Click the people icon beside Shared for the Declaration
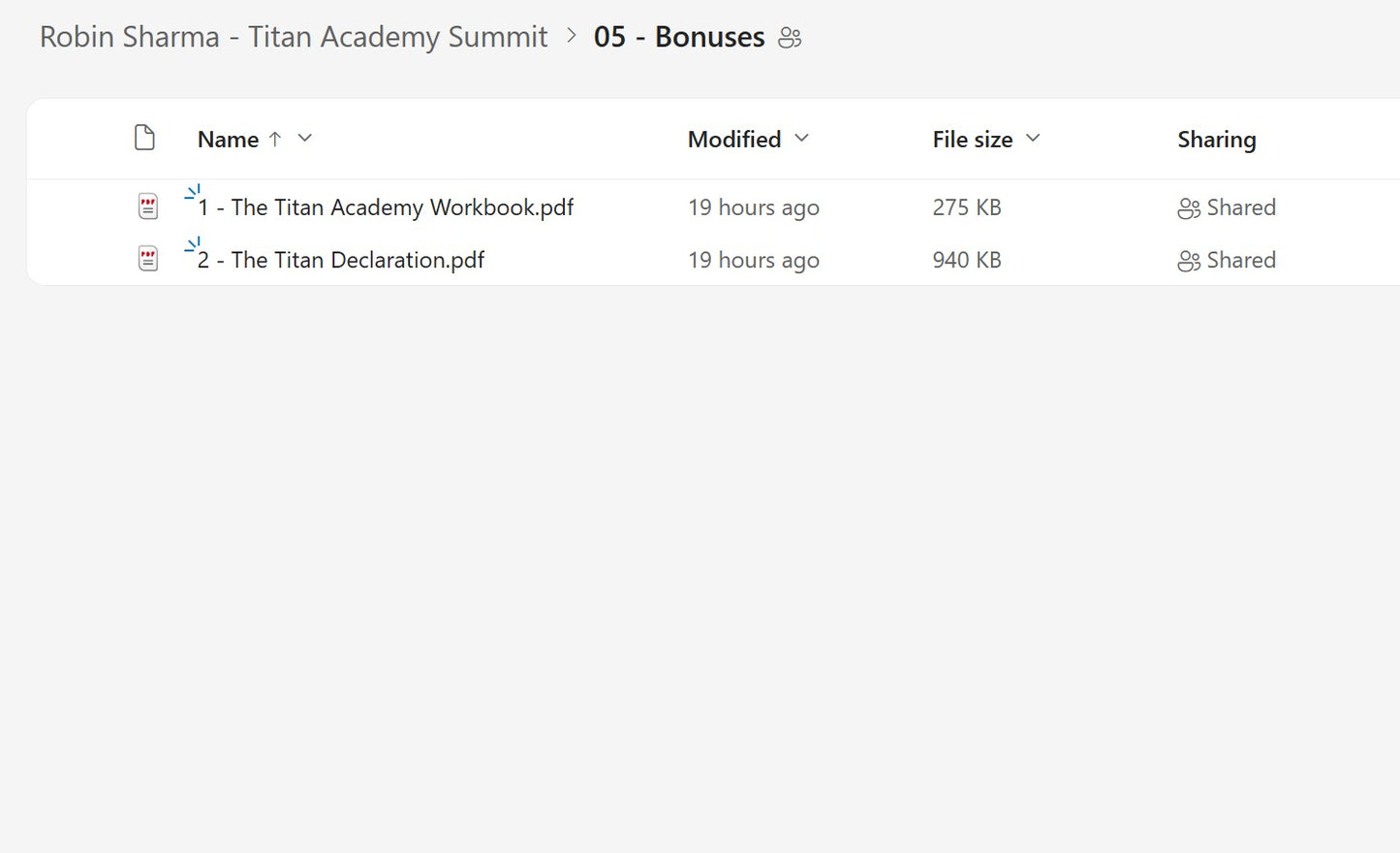Image resolution: width=1400 pixels, height=853 pixels. pos(1188,260)
